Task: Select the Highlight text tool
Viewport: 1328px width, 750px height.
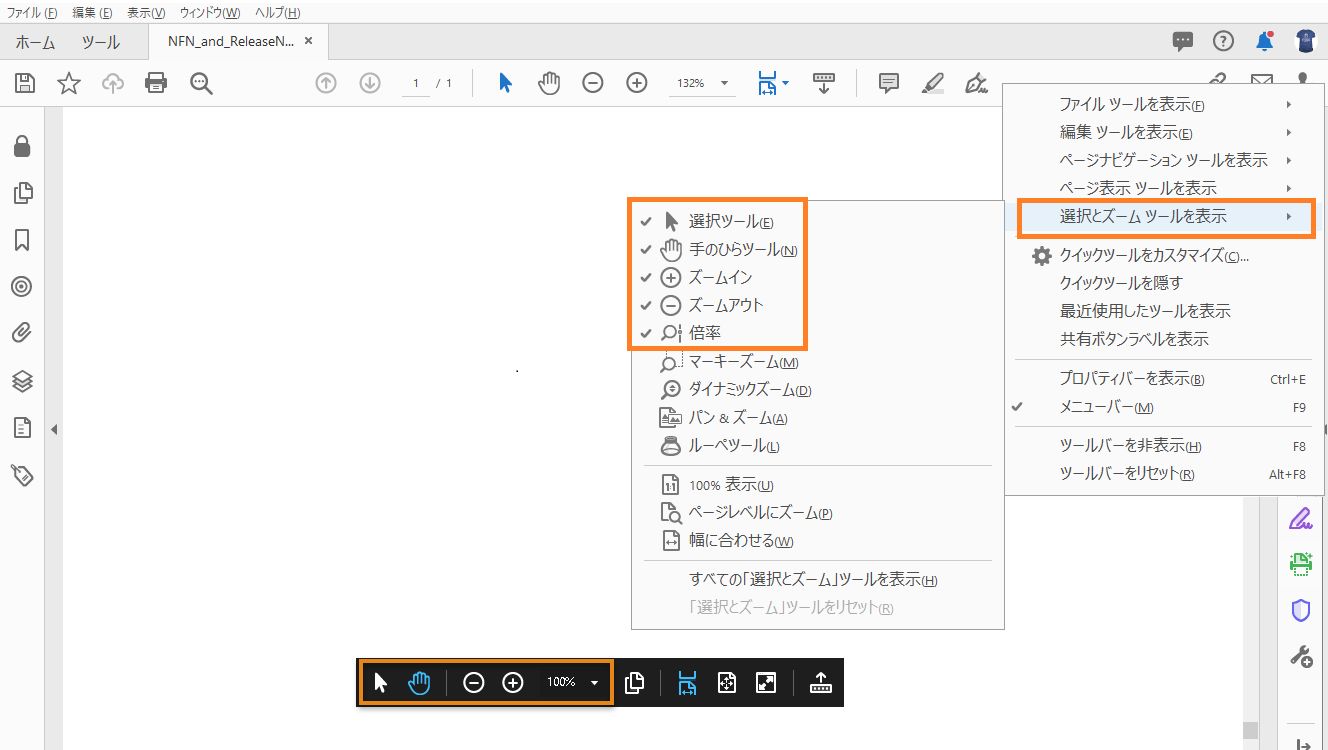Action: pos(931,83)
